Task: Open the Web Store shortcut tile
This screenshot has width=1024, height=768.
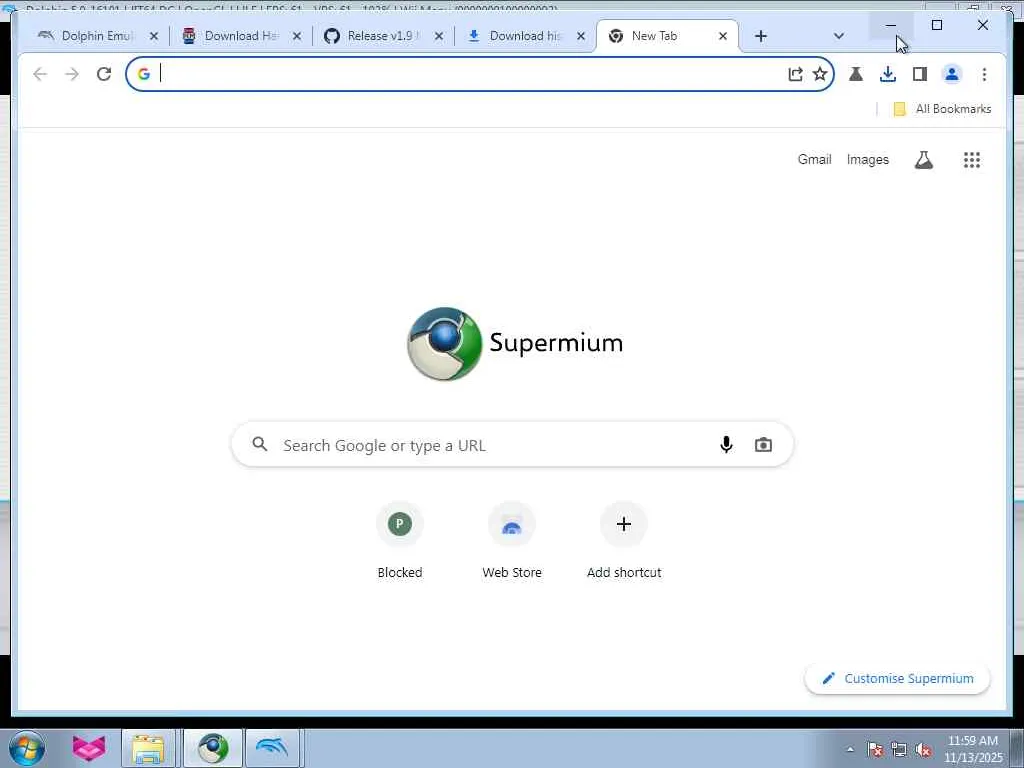Action: coord(512,541)
